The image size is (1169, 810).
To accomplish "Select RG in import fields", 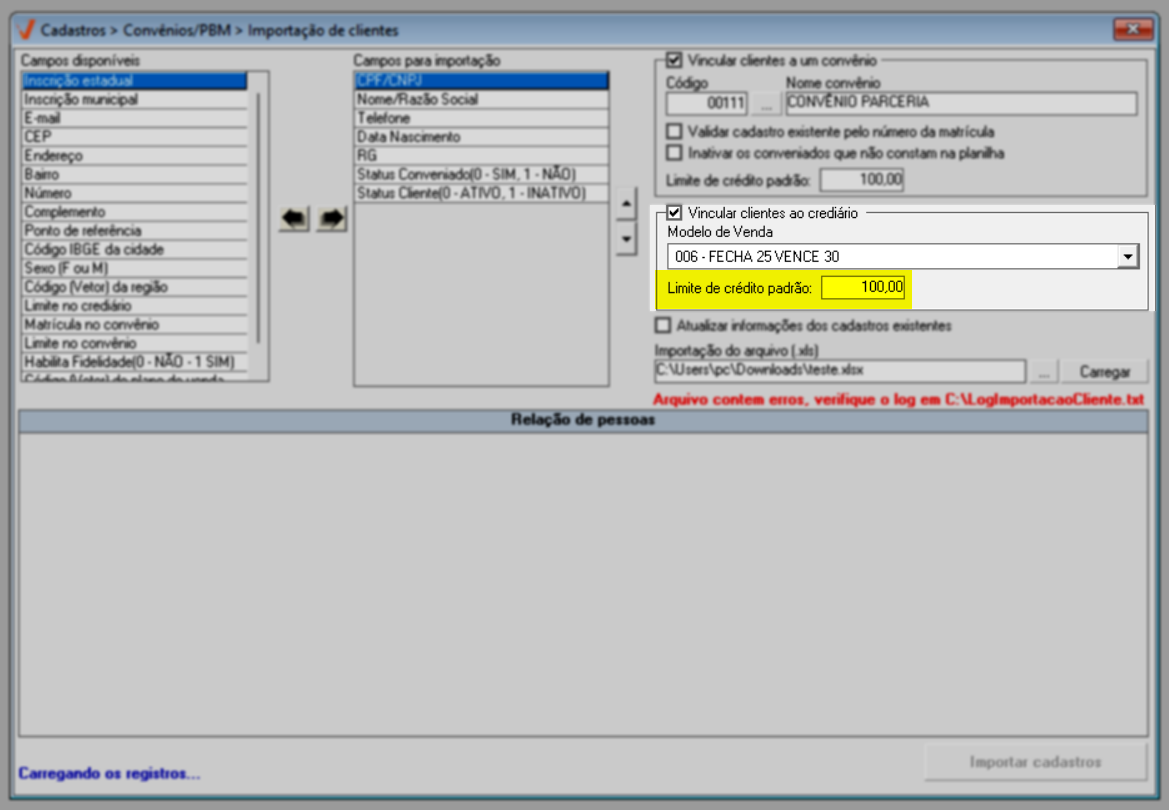I will point(482,155).
